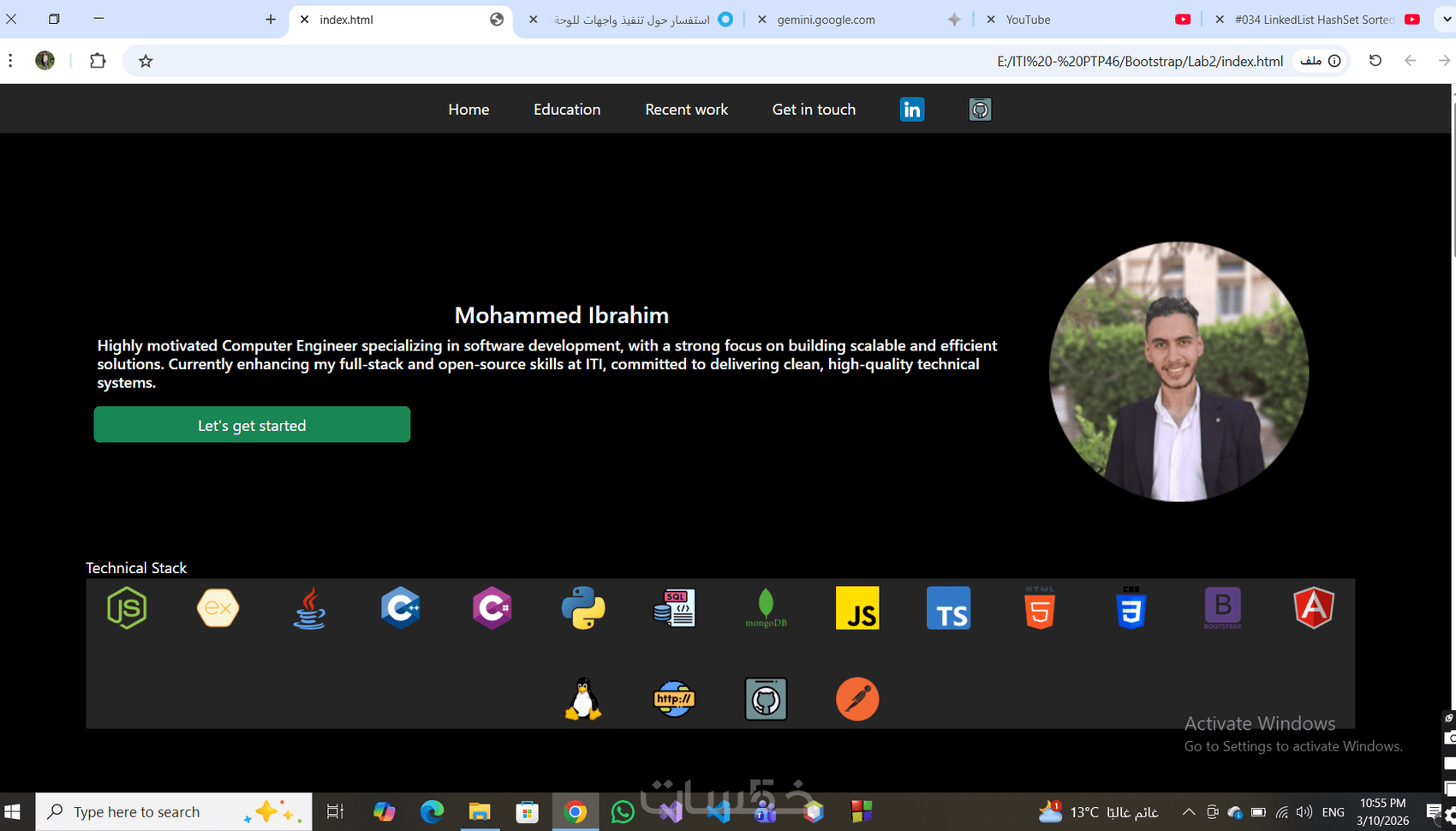The image size is (1456, 831).
Task: Select the MongoDB leaf icon
Action: click(766, 608)
